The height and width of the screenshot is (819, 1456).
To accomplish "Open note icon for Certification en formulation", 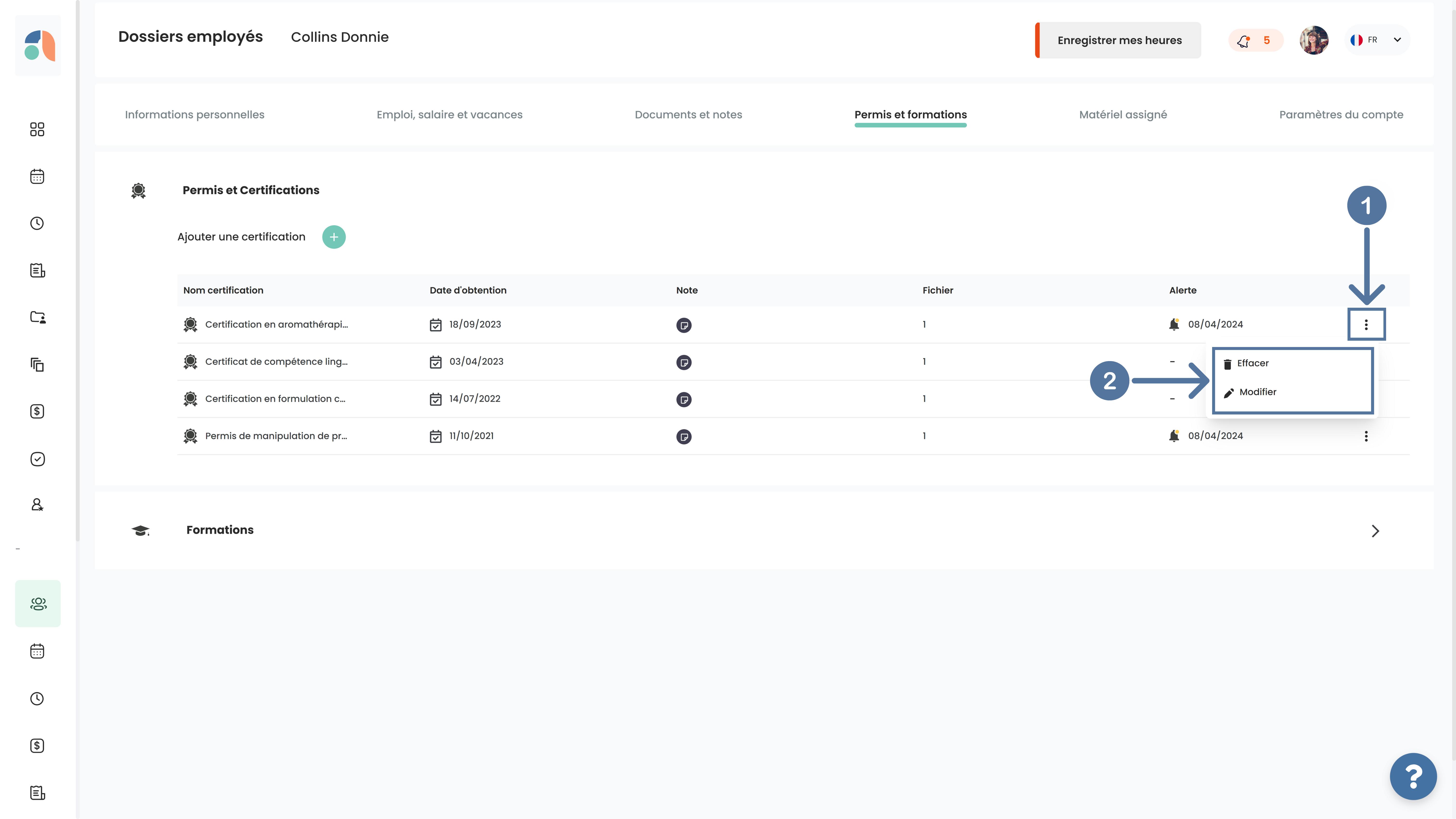I will point(684,400).
